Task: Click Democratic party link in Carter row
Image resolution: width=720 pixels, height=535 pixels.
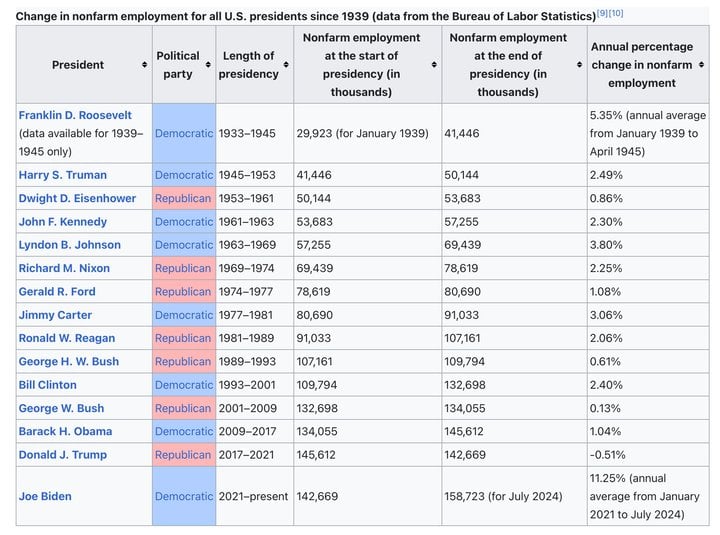Action: click(184, 315)
